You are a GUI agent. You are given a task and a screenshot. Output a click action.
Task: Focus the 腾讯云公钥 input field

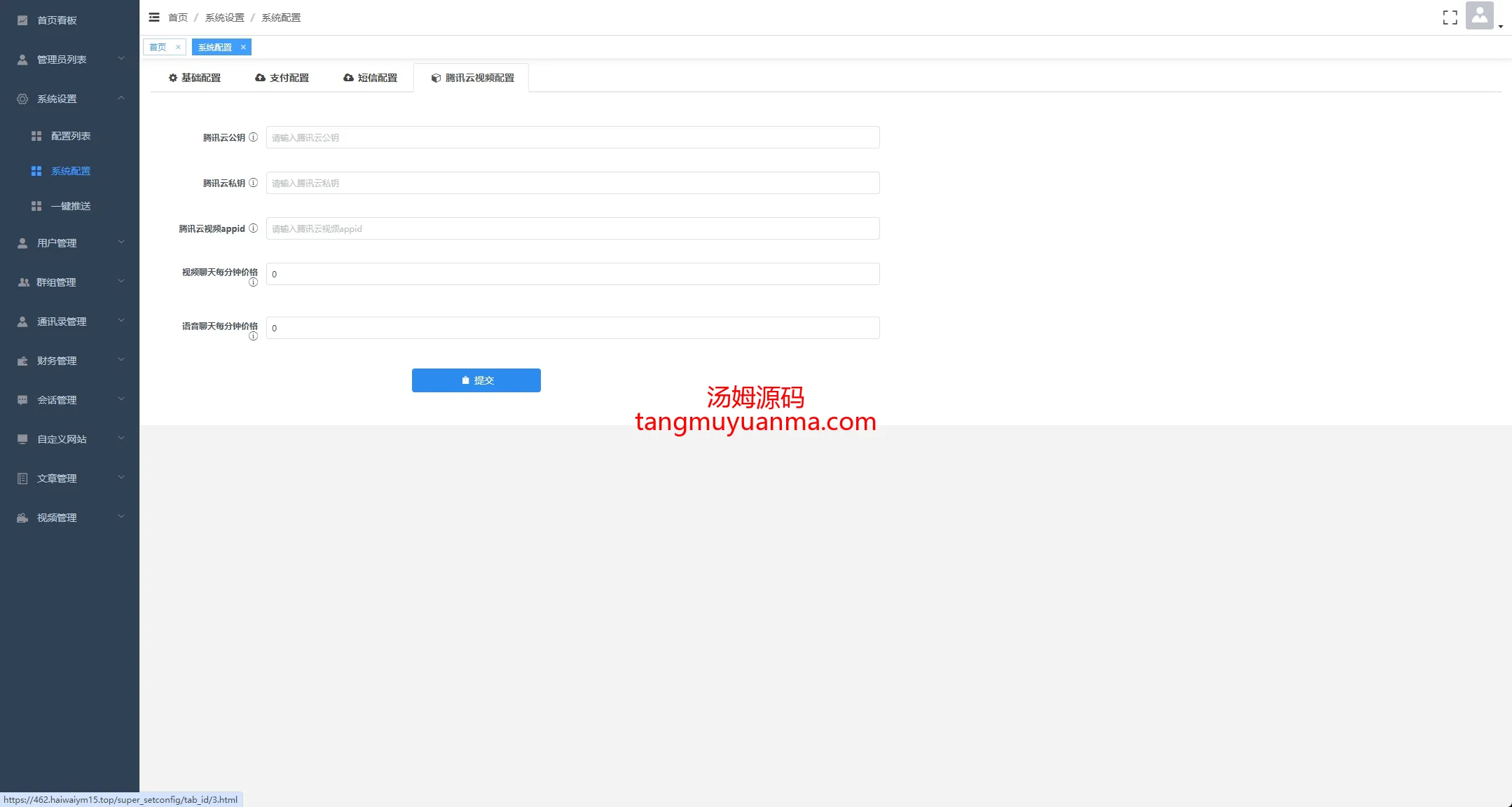coord(572,137)
